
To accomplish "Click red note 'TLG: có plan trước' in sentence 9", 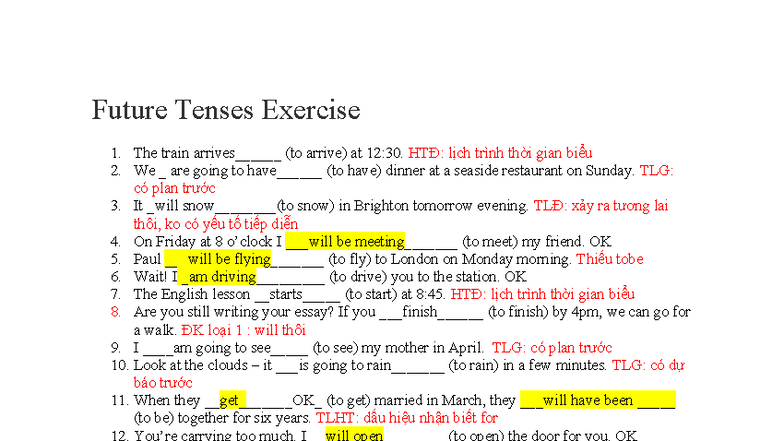I will (x=552, y=348).
